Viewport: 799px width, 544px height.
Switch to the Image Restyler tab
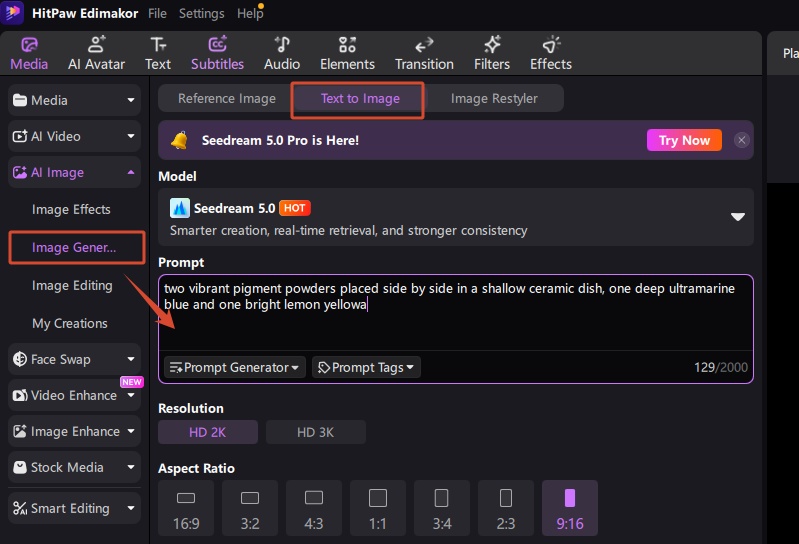point(494,98)
